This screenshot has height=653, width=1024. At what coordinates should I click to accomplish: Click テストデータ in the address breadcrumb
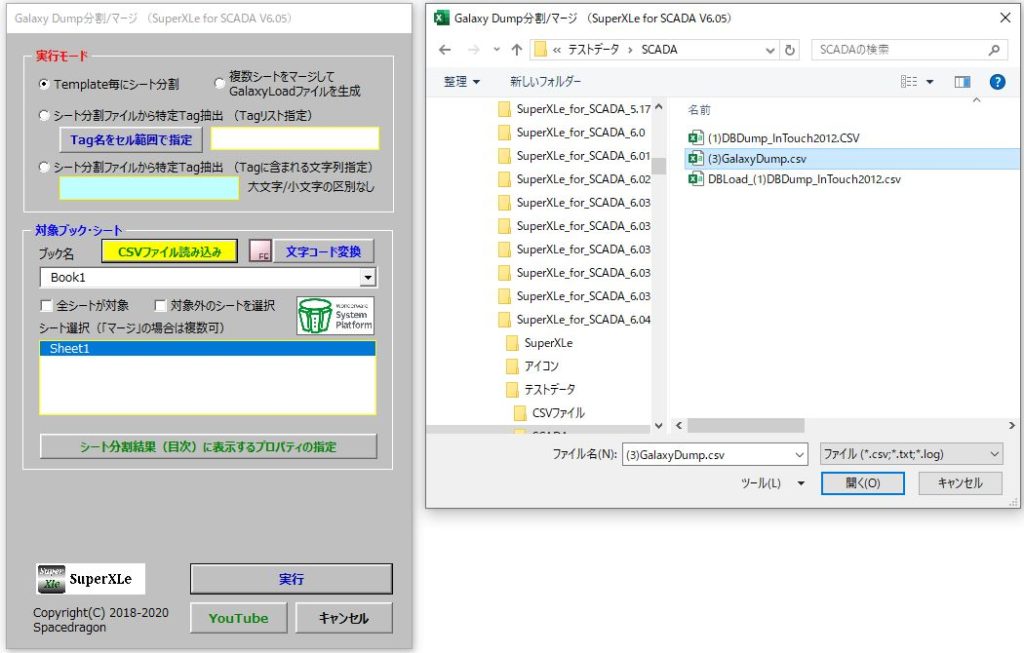[593, 50]
